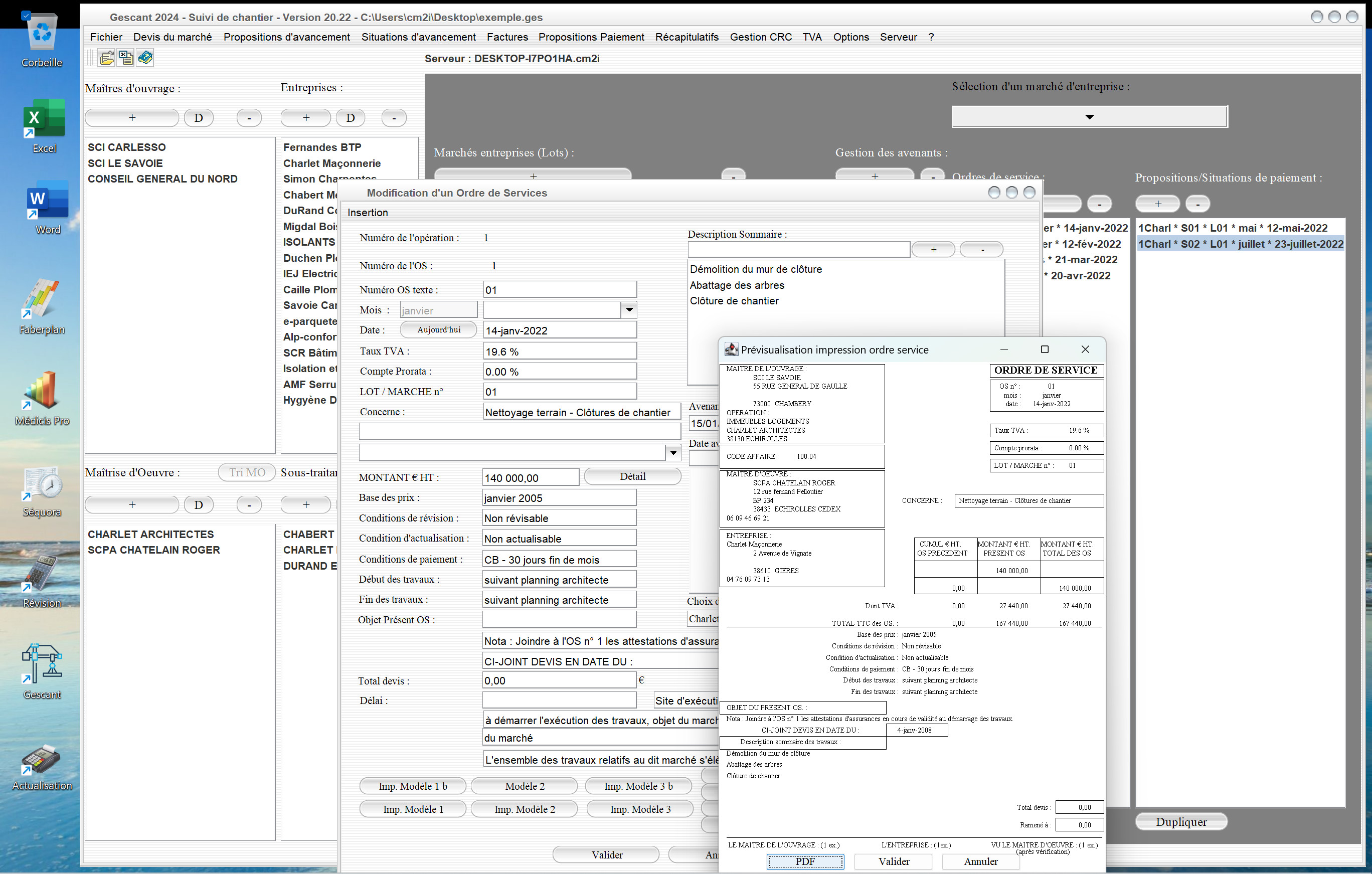The image size is (1372, 874).
Task: Launch the Word desktop shortcut
Action: 47,208
